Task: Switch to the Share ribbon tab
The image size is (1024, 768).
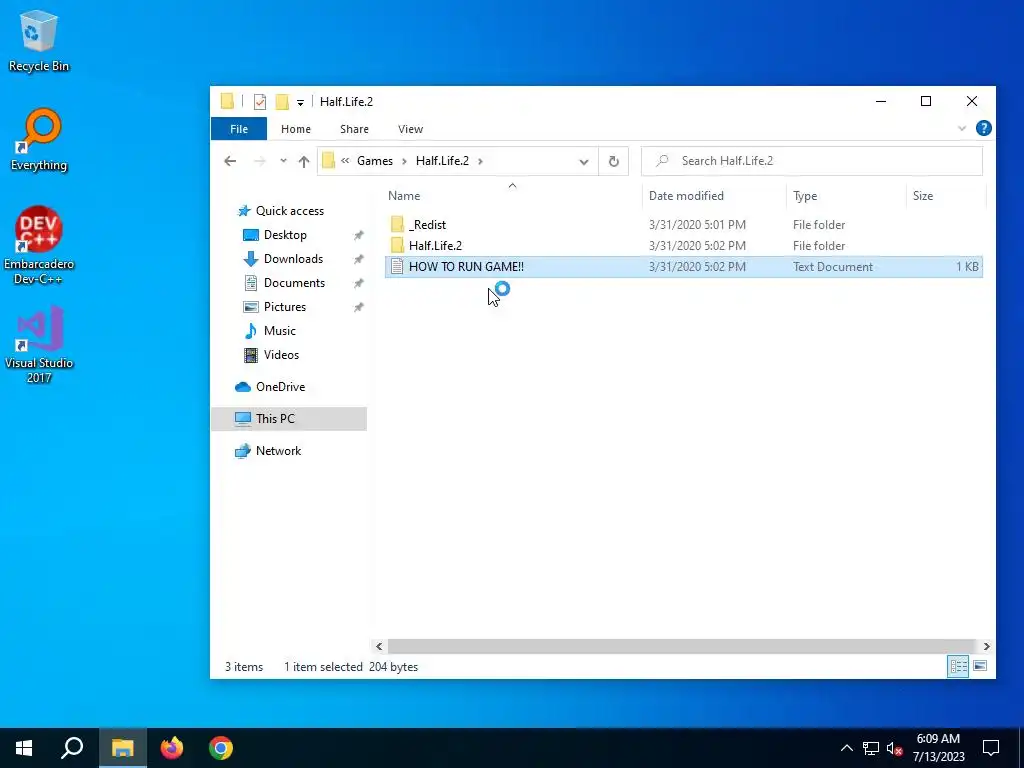Action: pyautogui.click(x=354, y=129)
